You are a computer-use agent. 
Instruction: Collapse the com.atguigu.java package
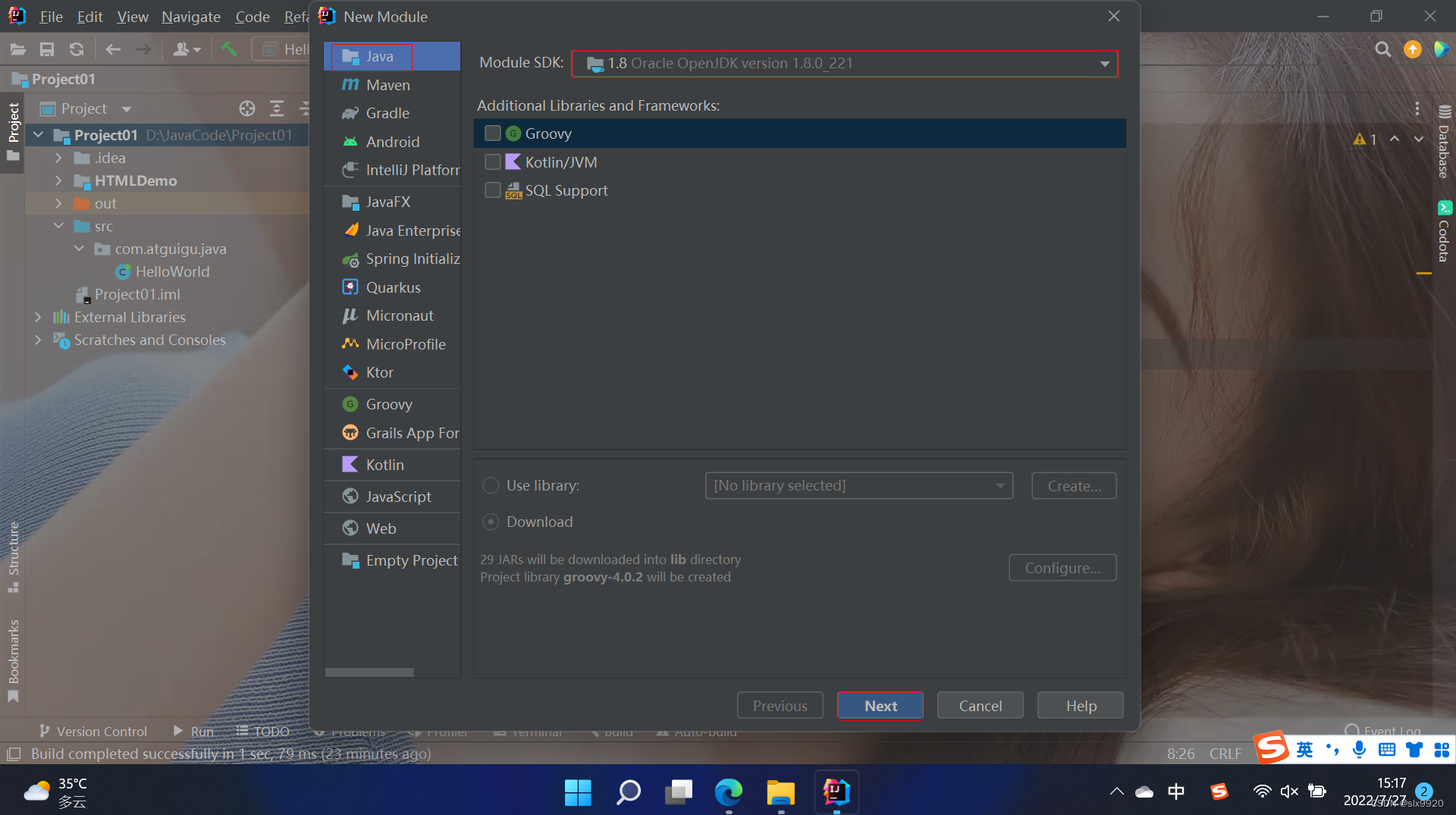point(79,249)
